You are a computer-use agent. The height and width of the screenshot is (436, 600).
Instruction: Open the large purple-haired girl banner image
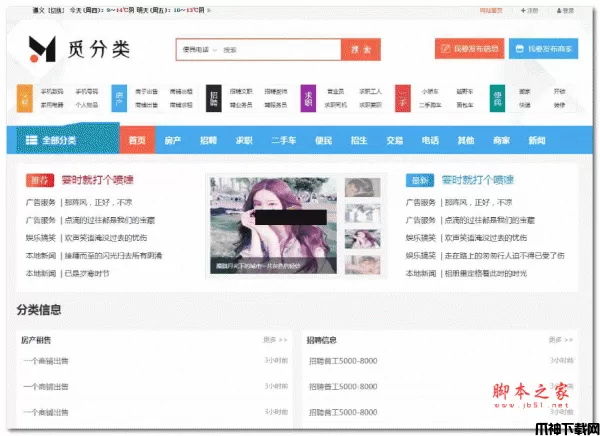click(273, 225)
